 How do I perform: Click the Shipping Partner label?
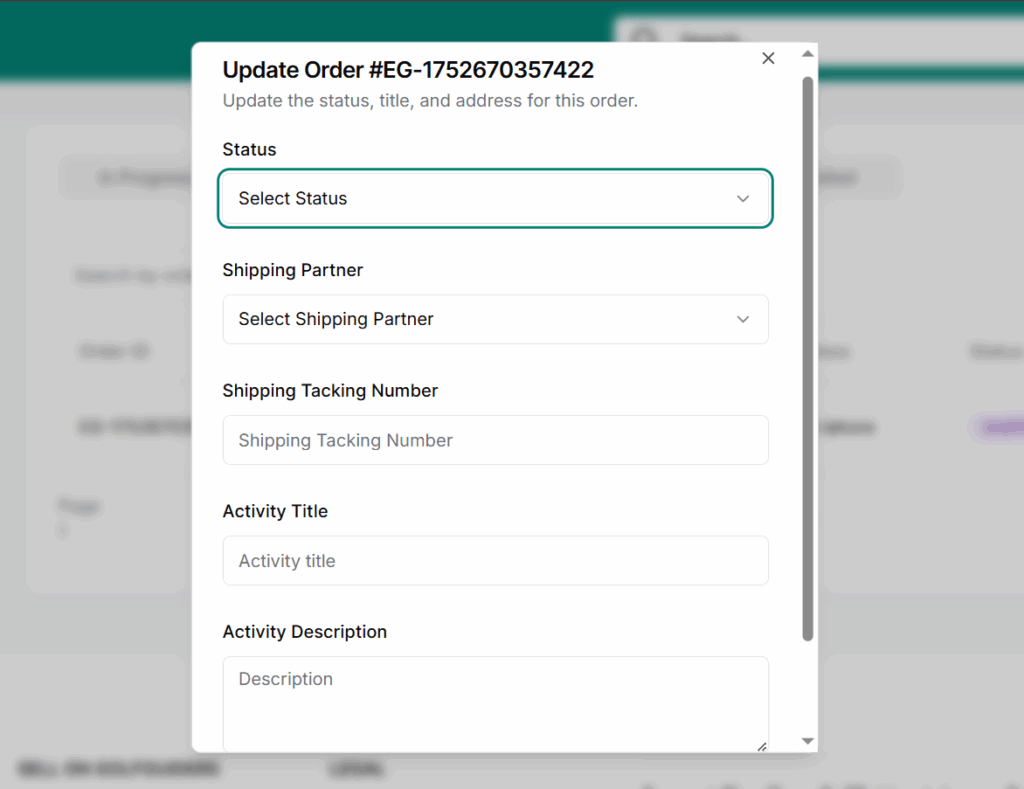coord(292,270)
